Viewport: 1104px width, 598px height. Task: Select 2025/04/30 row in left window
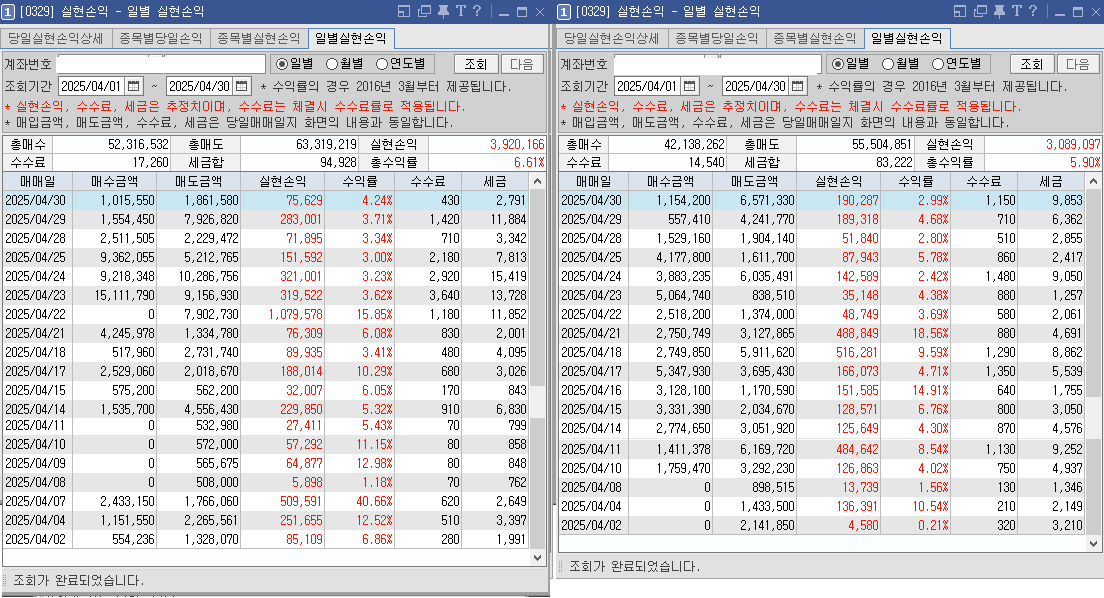pos(266,201)
